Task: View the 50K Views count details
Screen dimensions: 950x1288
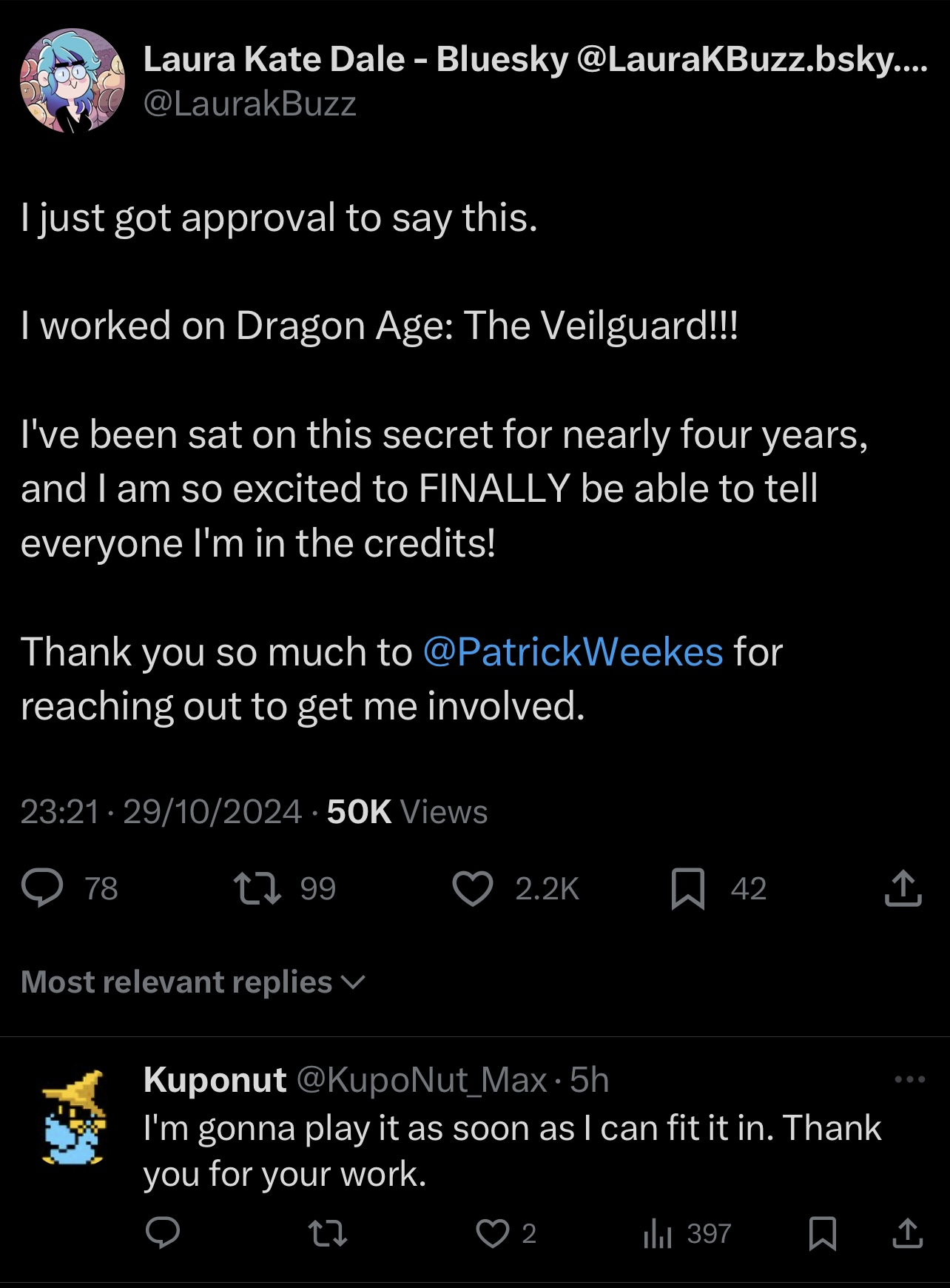Action: [x=407, y=812]
